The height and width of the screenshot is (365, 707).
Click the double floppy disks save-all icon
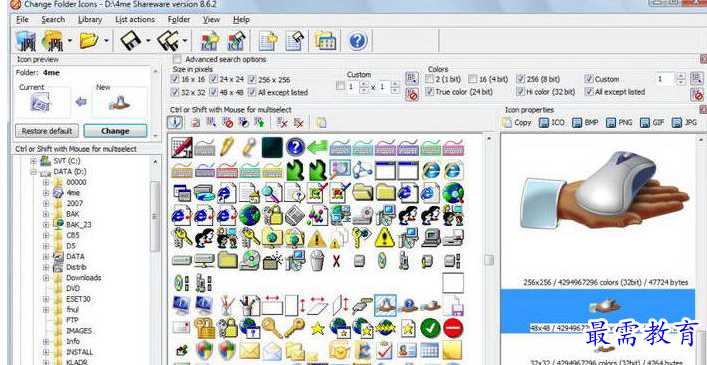coord(168,41)
